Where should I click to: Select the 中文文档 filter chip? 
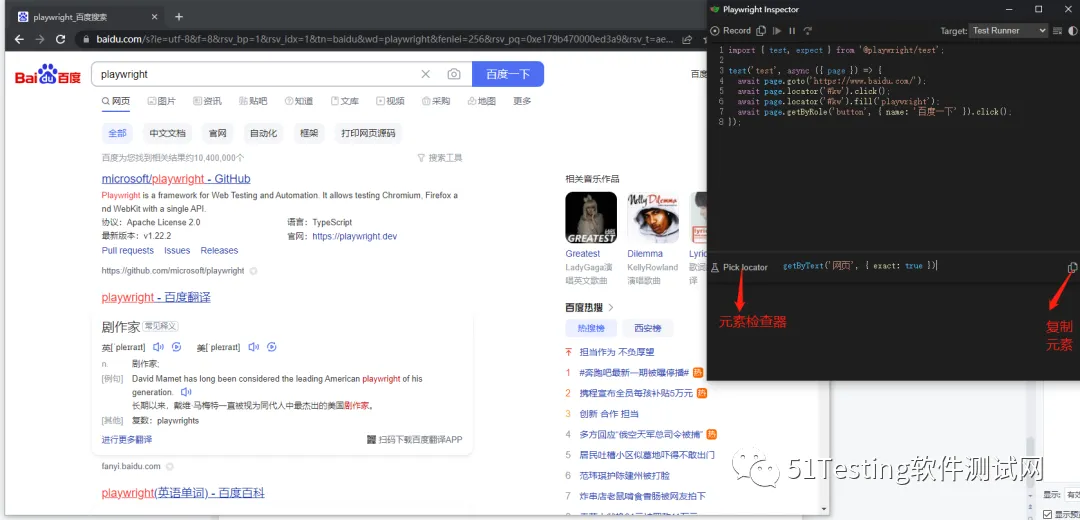click(168, 133)
